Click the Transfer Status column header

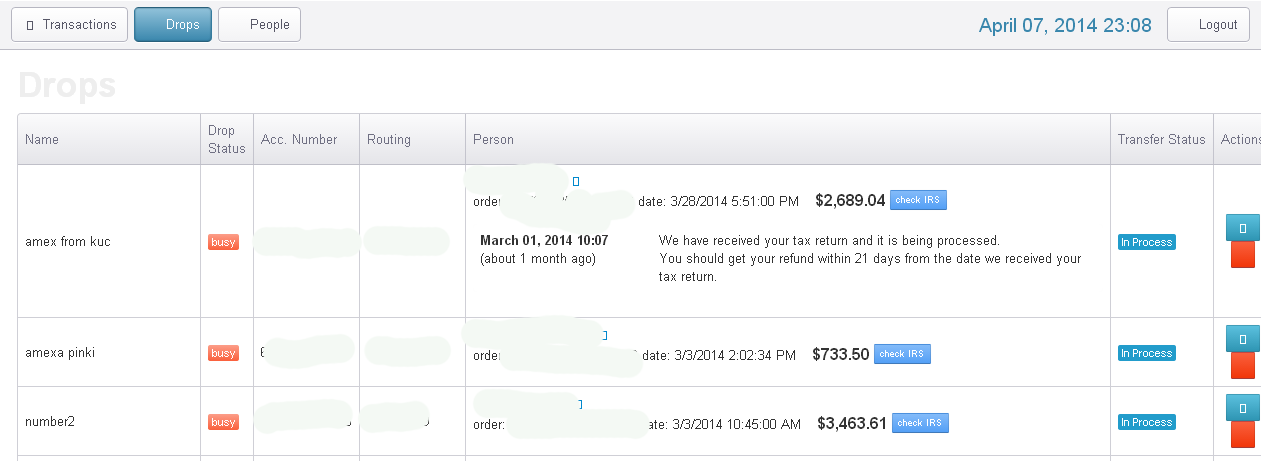click(x=1162, y=140)
